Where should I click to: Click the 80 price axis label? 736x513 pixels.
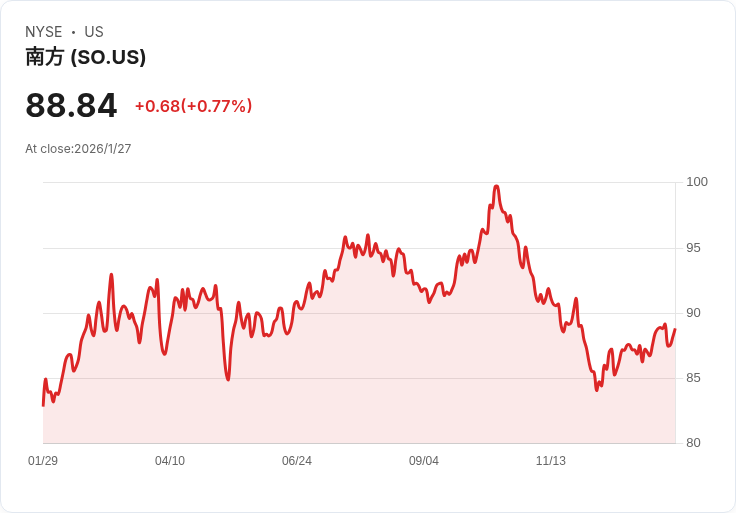pyautogui.click(x=697, y=443)
